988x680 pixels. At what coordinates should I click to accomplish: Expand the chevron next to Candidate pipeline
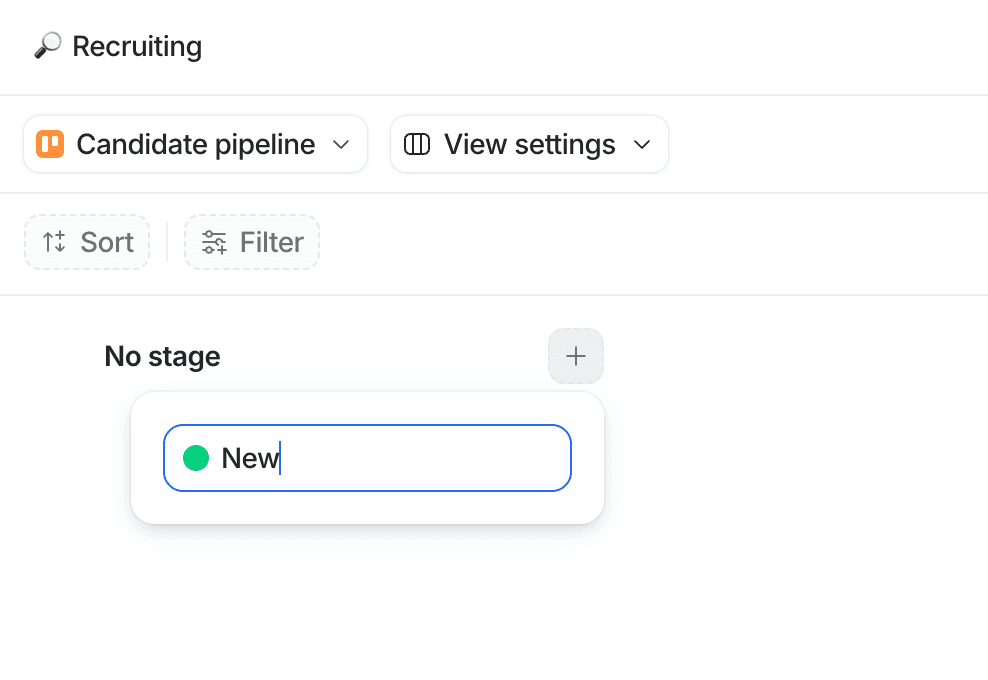[x=341, y=144]
